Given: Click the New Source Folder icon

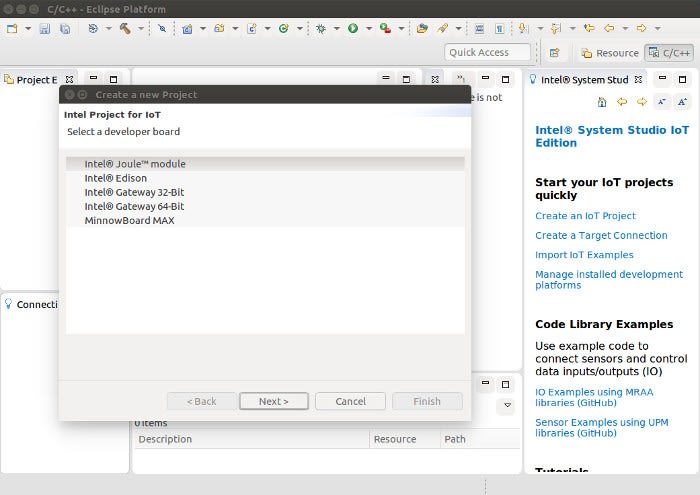Looking at the screenshot, I should click(x=219, y=29).
